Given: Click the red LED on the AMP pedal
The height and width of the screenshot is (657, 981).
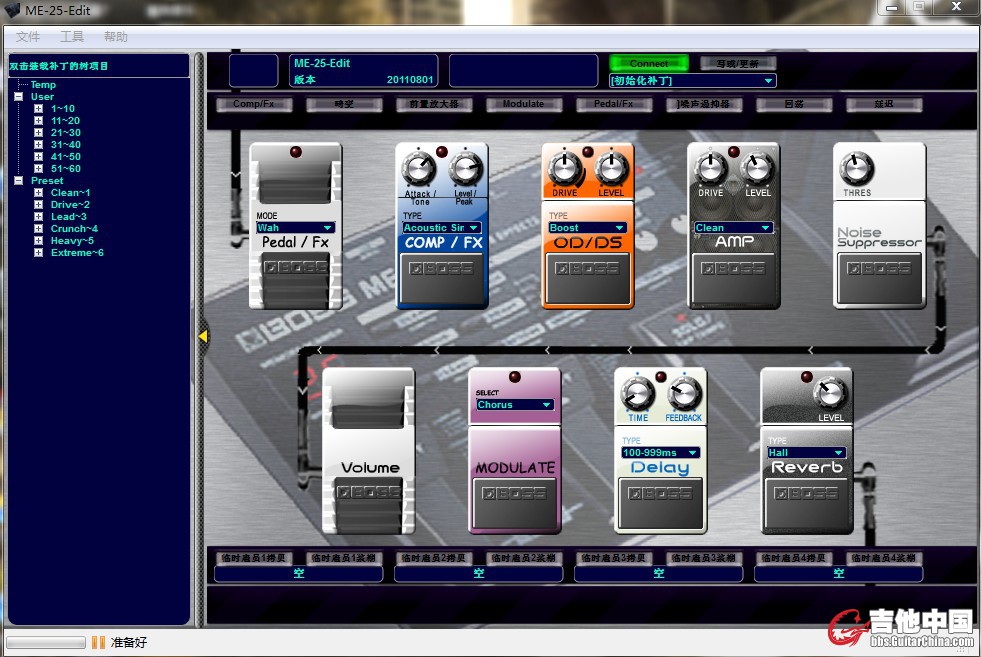Looking at the screenshot, I should [734, 151].
